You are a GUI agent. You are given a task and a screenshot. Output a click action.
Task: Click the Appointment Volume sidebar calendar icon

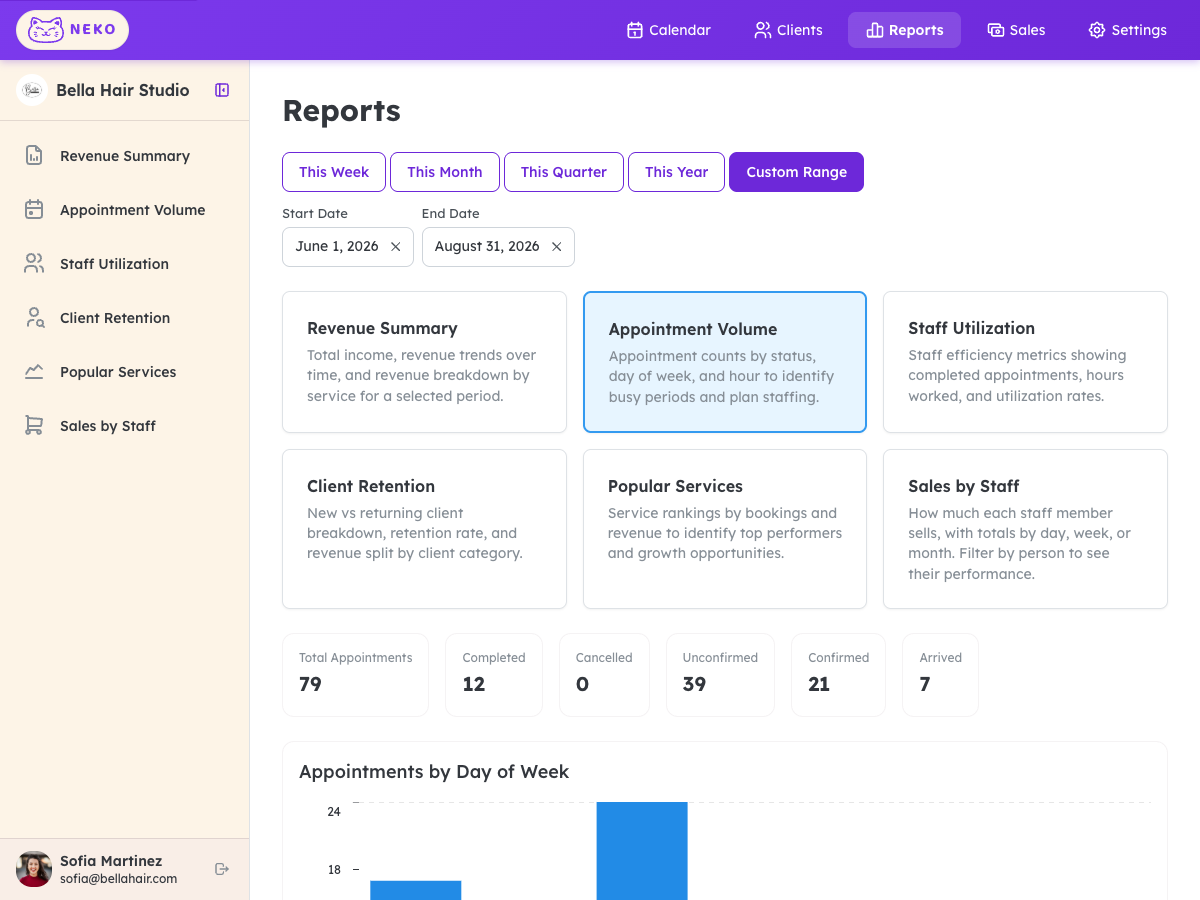tap(34, 209)
